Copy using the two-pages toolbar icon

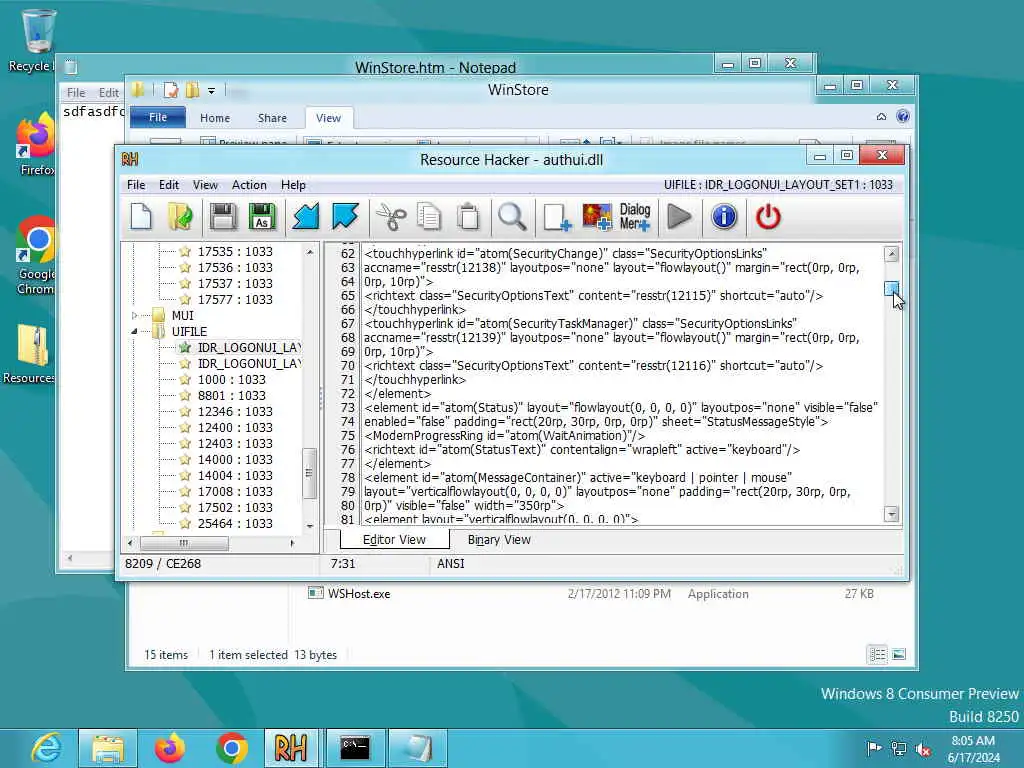(429, 217)
